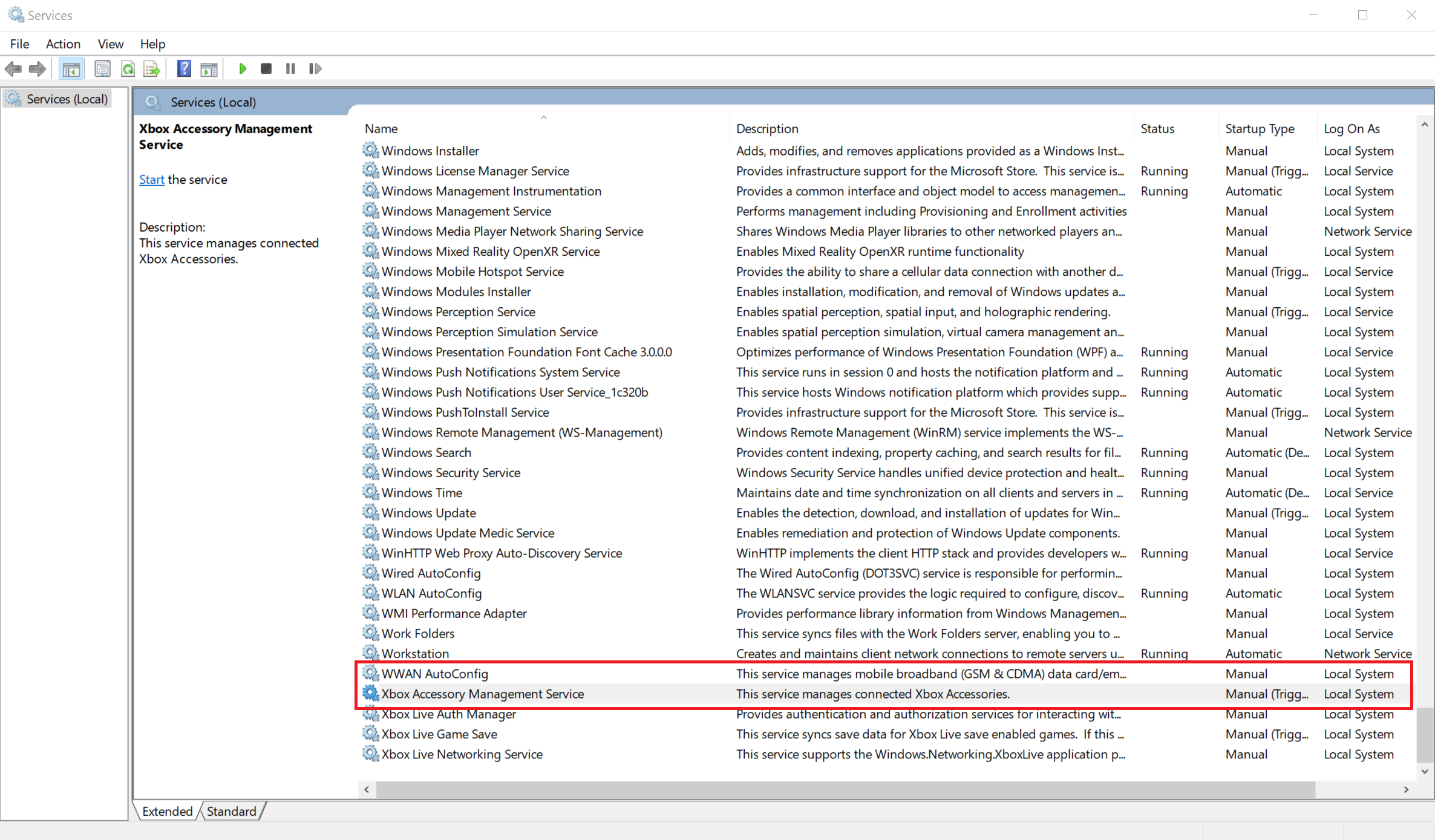The height and width of the screenshot is (840, 1435).
Task: Click the gear icon beside WWAN AutoConfig
Action: pyautogui.click(x=370, y=673)
